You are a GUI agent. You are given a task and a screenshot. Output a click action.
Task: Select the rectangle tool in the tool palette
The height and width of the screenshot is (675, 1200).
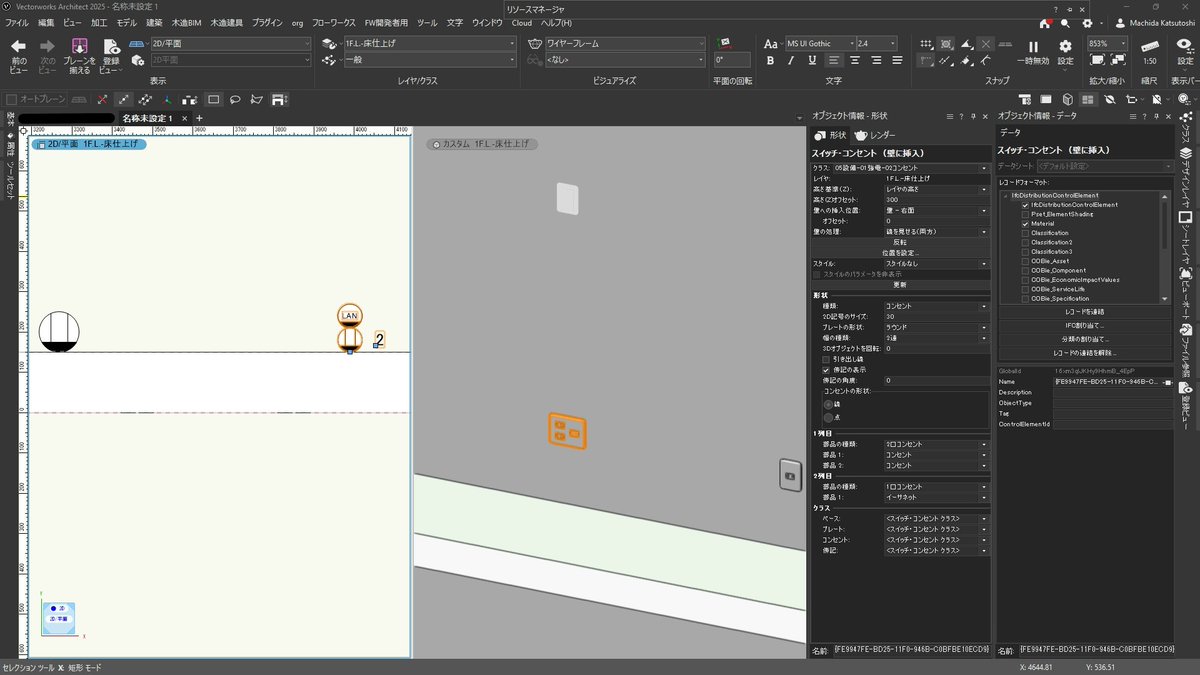213,99
